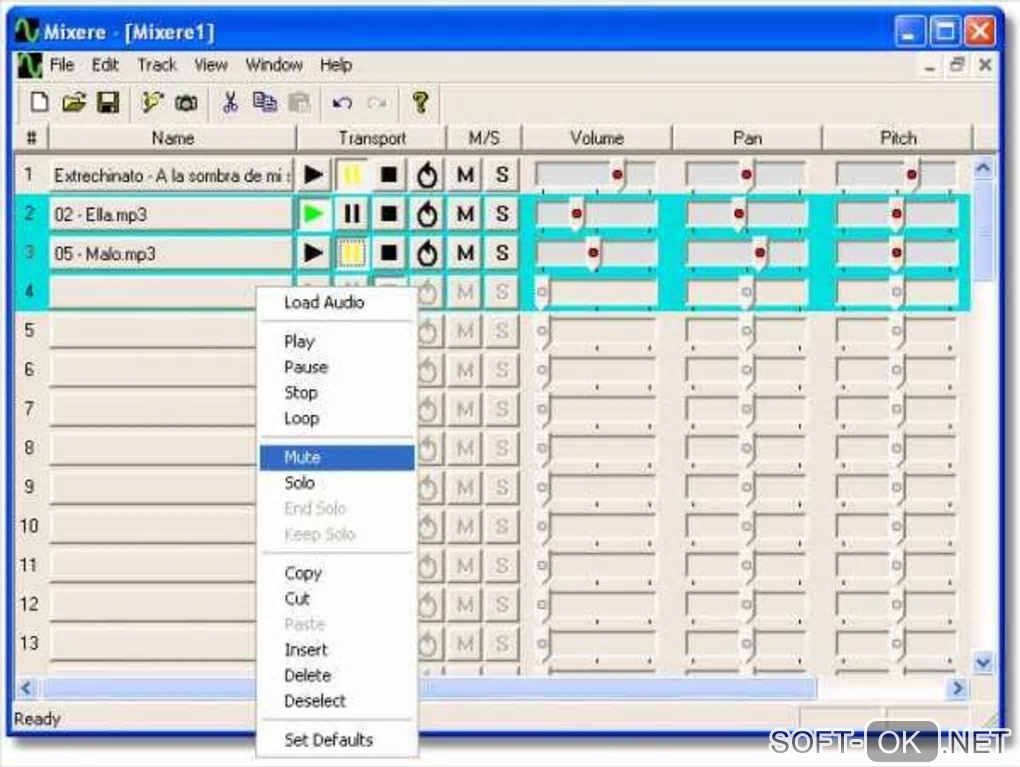Select Mute in the context menu
1020x767 pixels.
[x=337, y=457]
